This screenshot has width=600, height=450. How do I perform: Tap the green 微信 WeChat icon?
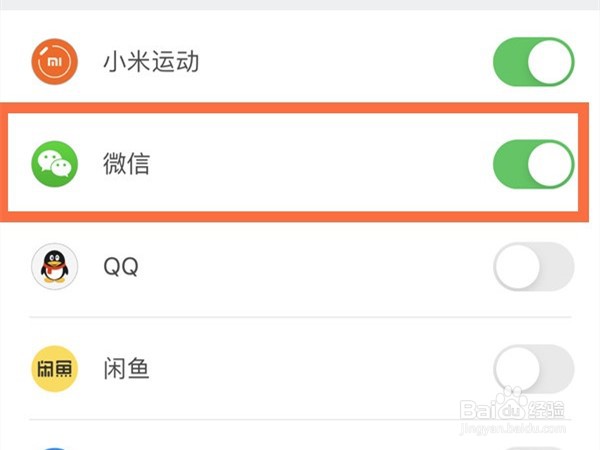point(54,164)
